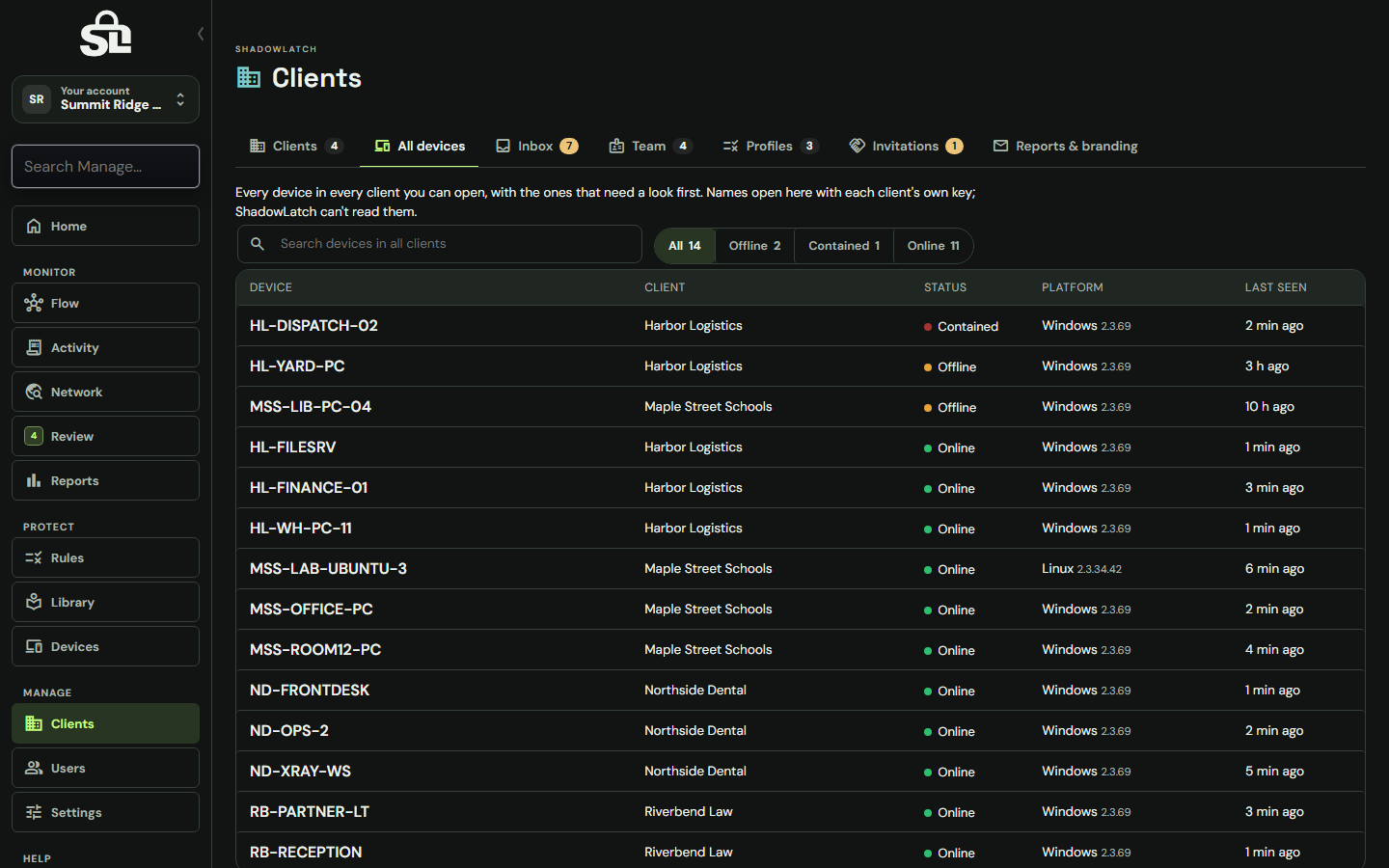Open the Invitations tab
Screen dimensions: 1389x868
(x=906, y=146)
